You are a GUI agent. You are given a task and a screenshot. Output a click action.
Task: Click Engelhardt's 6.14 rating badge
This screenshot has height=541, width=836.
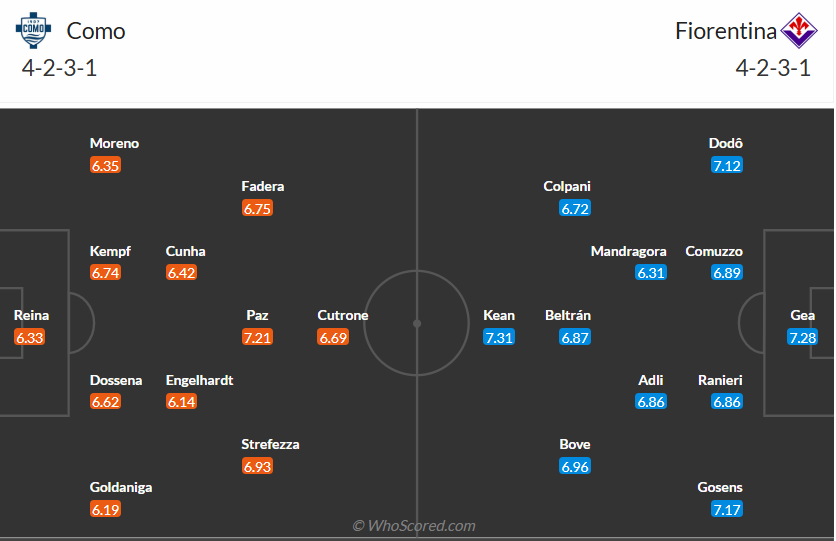181,402
